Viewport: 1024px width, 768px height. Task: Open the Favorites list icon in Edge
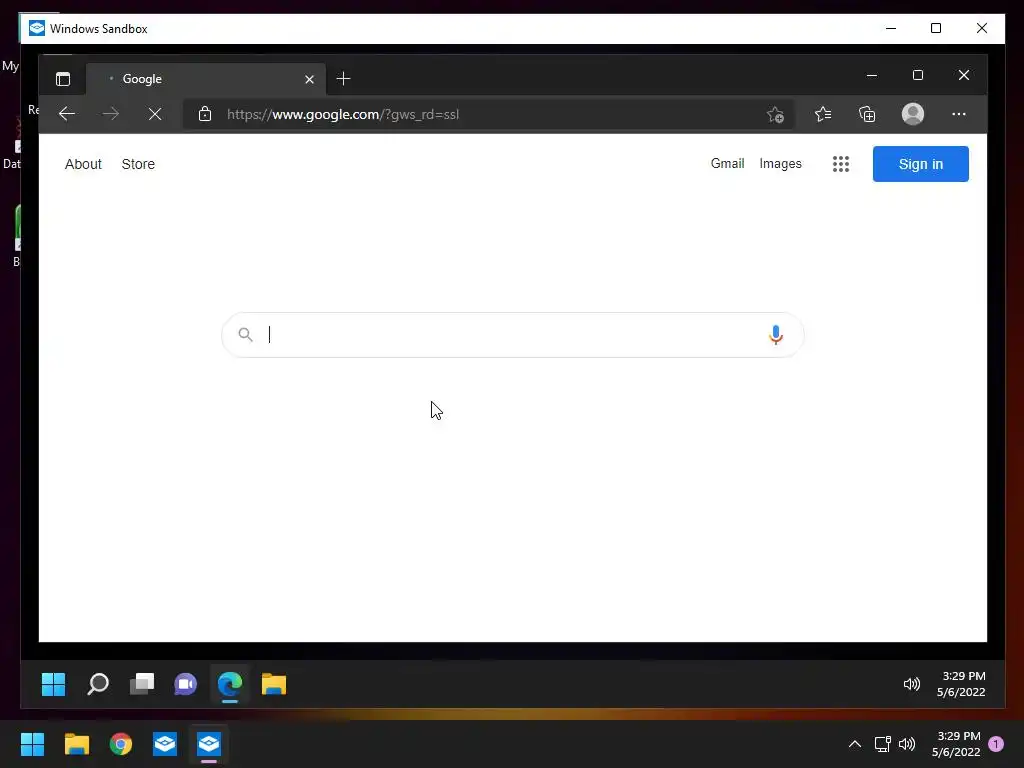(823, 114)
